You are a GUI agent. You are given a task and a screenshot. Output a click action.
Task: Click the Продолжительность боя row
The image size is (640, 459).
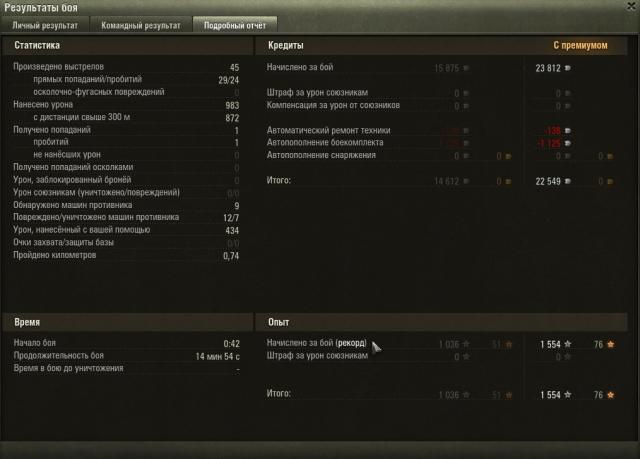pyautogui.click(x=127, y=356)
